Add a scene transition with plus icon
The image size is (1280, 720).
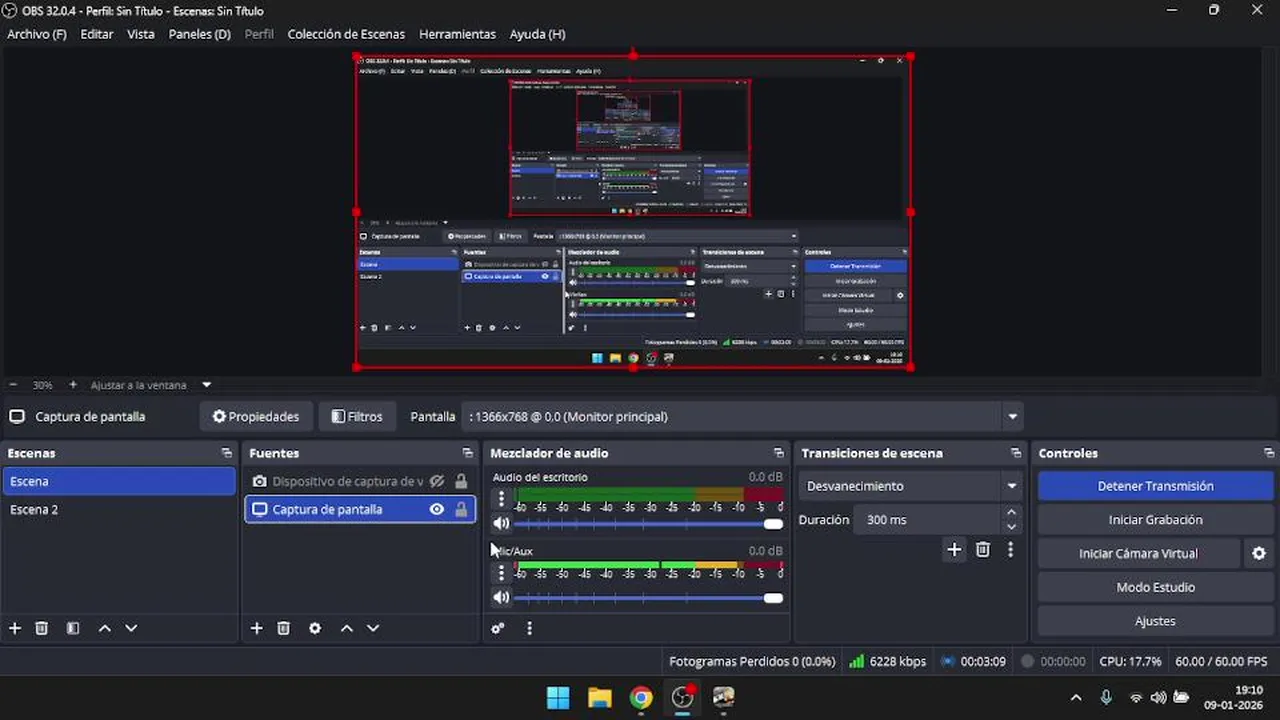[954, 549]
